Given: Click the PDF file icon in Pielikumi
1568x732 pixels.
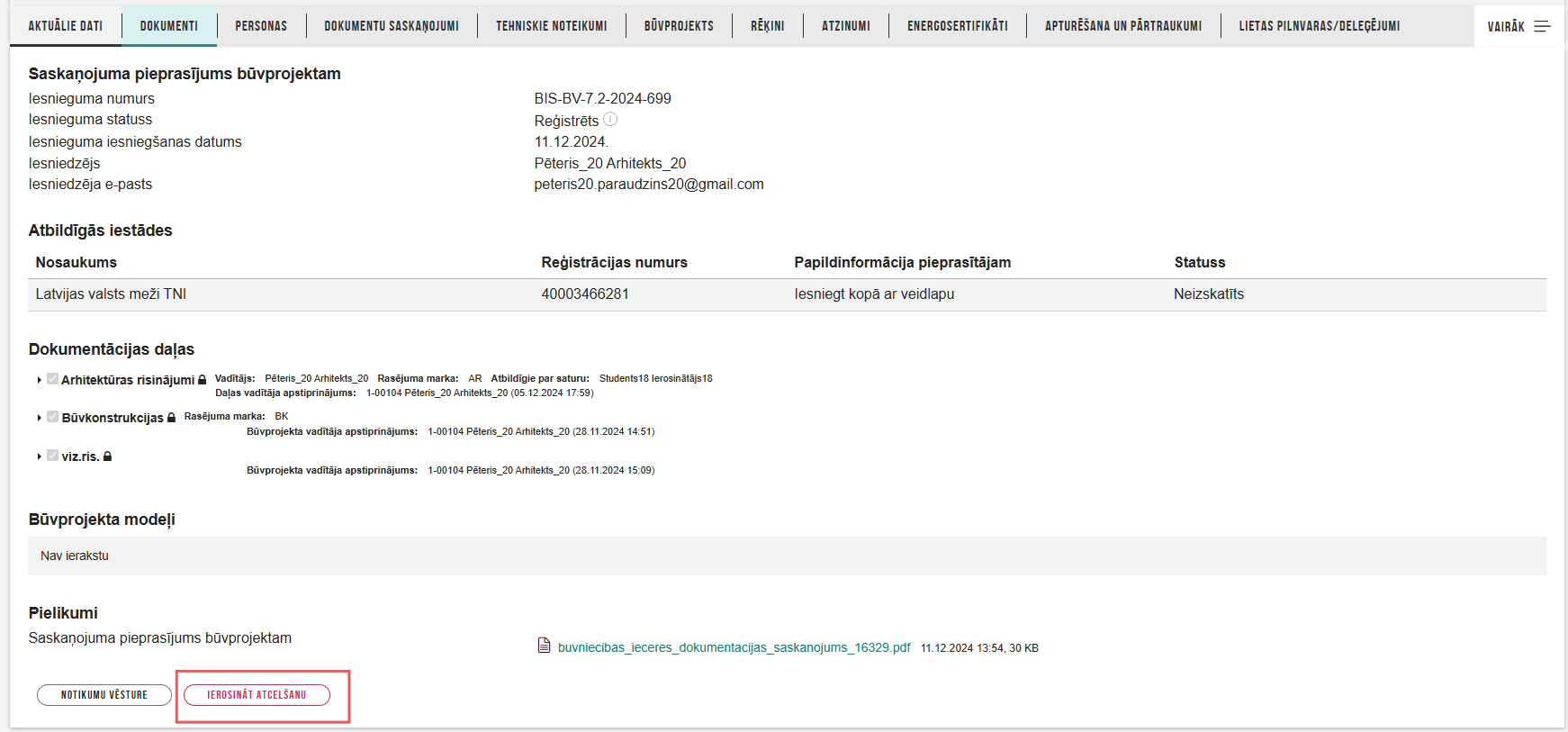Looking at the screenshot, I should tap(544, 646).
